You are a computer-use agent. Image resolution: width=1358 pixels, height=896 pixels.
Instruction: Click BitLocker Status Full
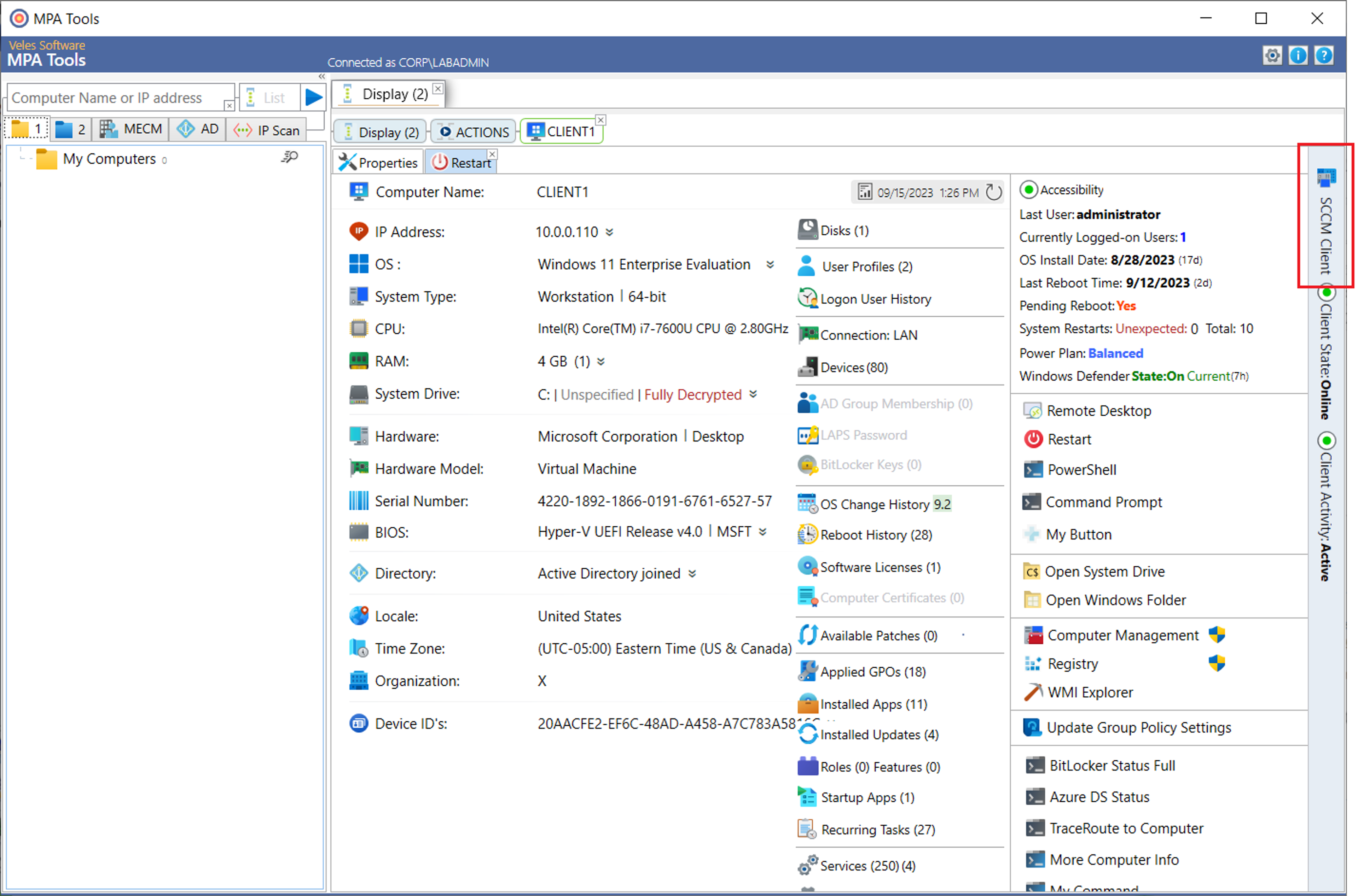click(x=1100, y=766)
